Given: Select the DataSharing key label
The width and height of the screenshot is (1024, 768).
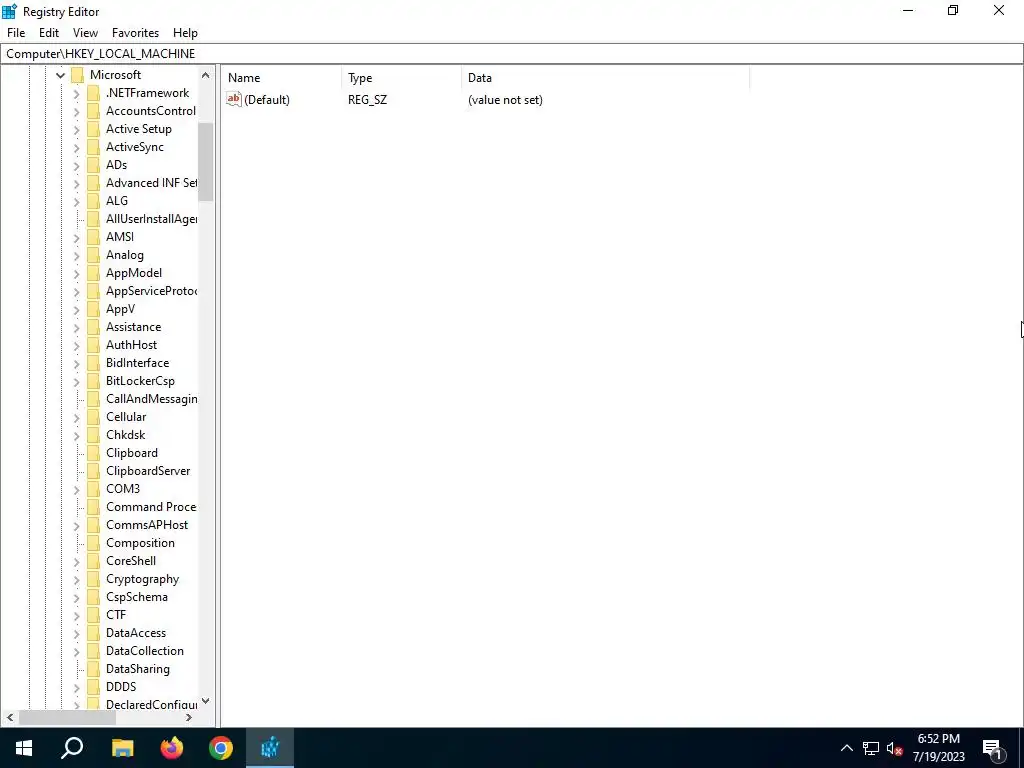Looking at the screenshot, I should click(138, 669).
